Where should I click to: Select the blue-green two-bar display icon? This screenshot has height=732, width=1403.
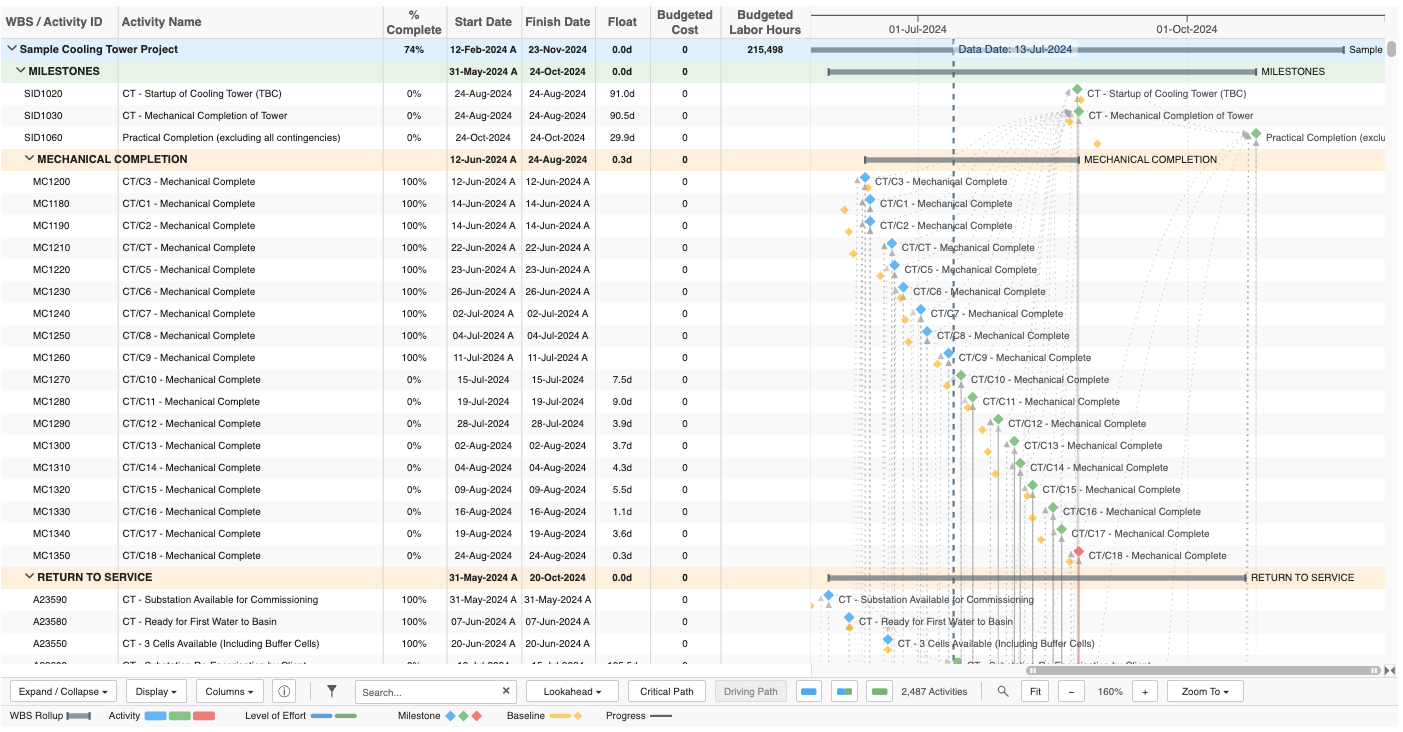tap(843, 690)
